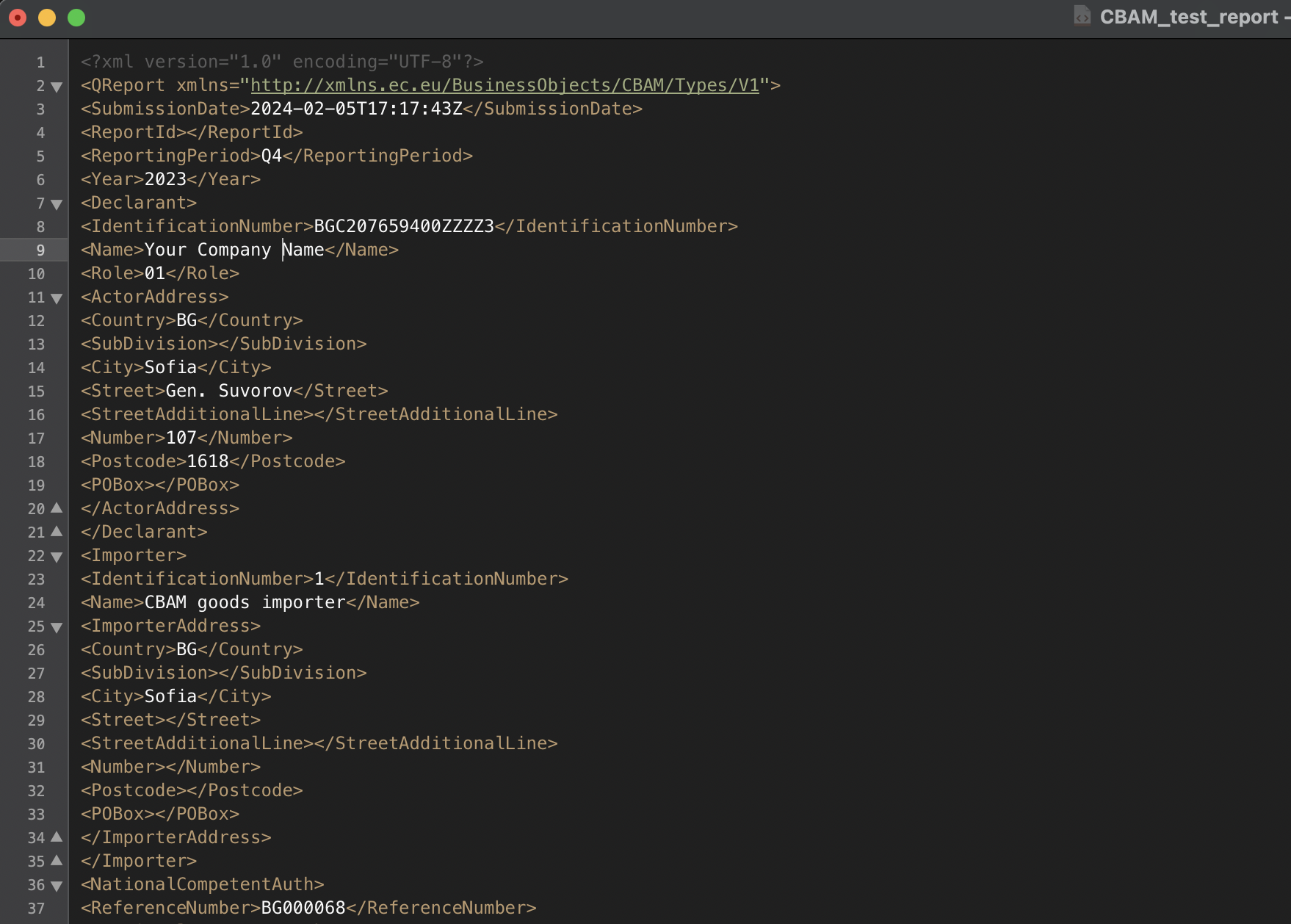Viewport: 1291px width, 924px height.
Task: Zoom the window with the green button
Action: [76, 17]
